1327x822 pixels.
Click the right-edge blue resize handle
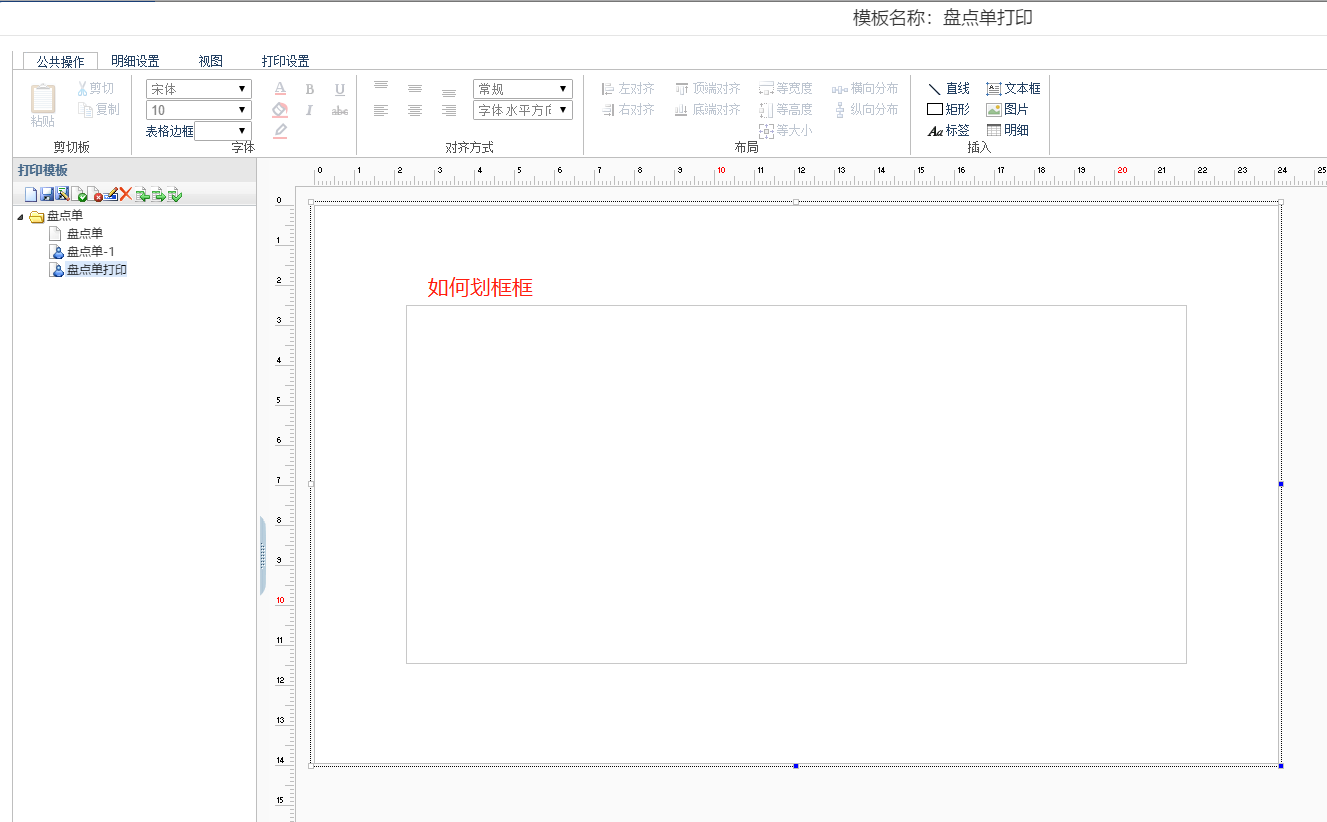(1281, 484)
